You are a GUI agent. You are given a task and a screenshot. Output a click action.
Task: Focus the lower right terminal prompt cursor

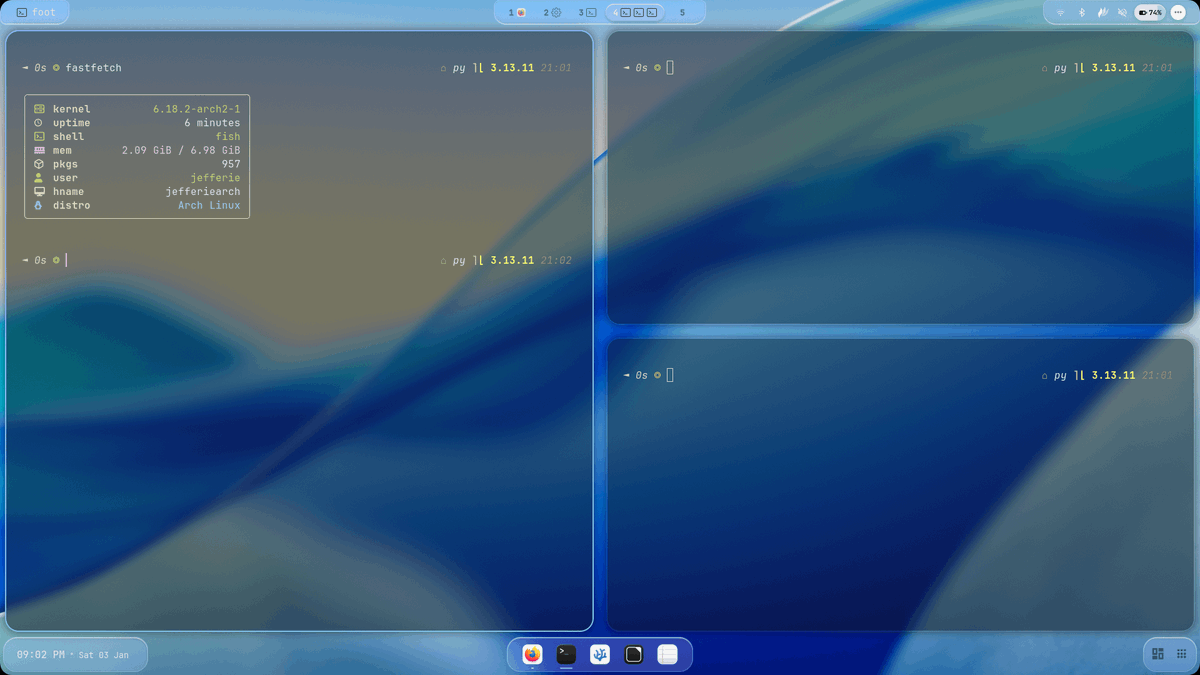[670, 375]
